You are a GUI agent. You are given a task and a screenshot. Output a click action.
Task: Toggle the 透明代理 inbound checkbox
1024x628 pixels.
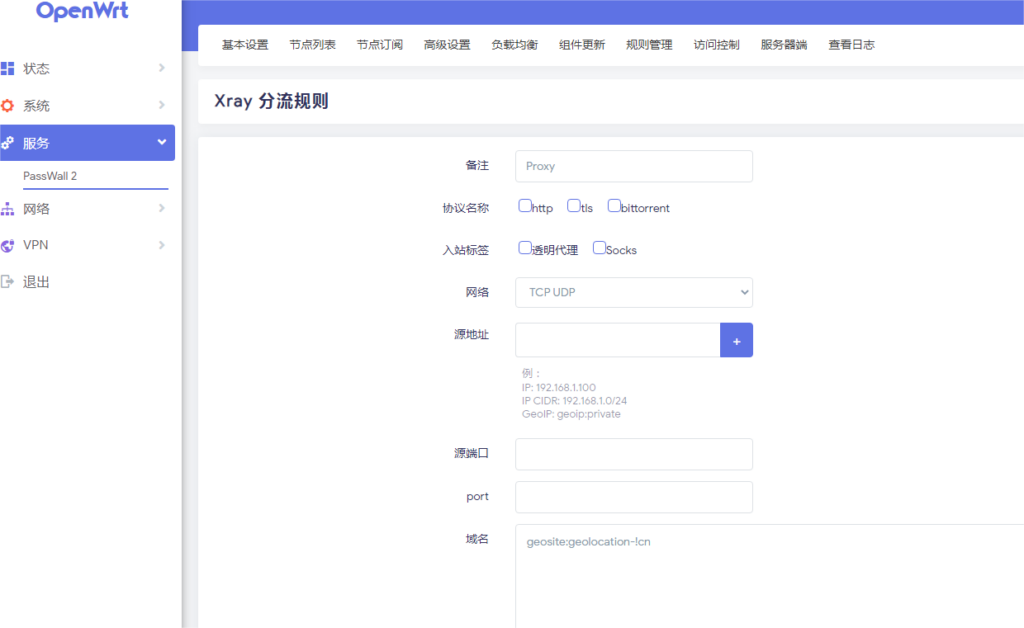point(525,248)
